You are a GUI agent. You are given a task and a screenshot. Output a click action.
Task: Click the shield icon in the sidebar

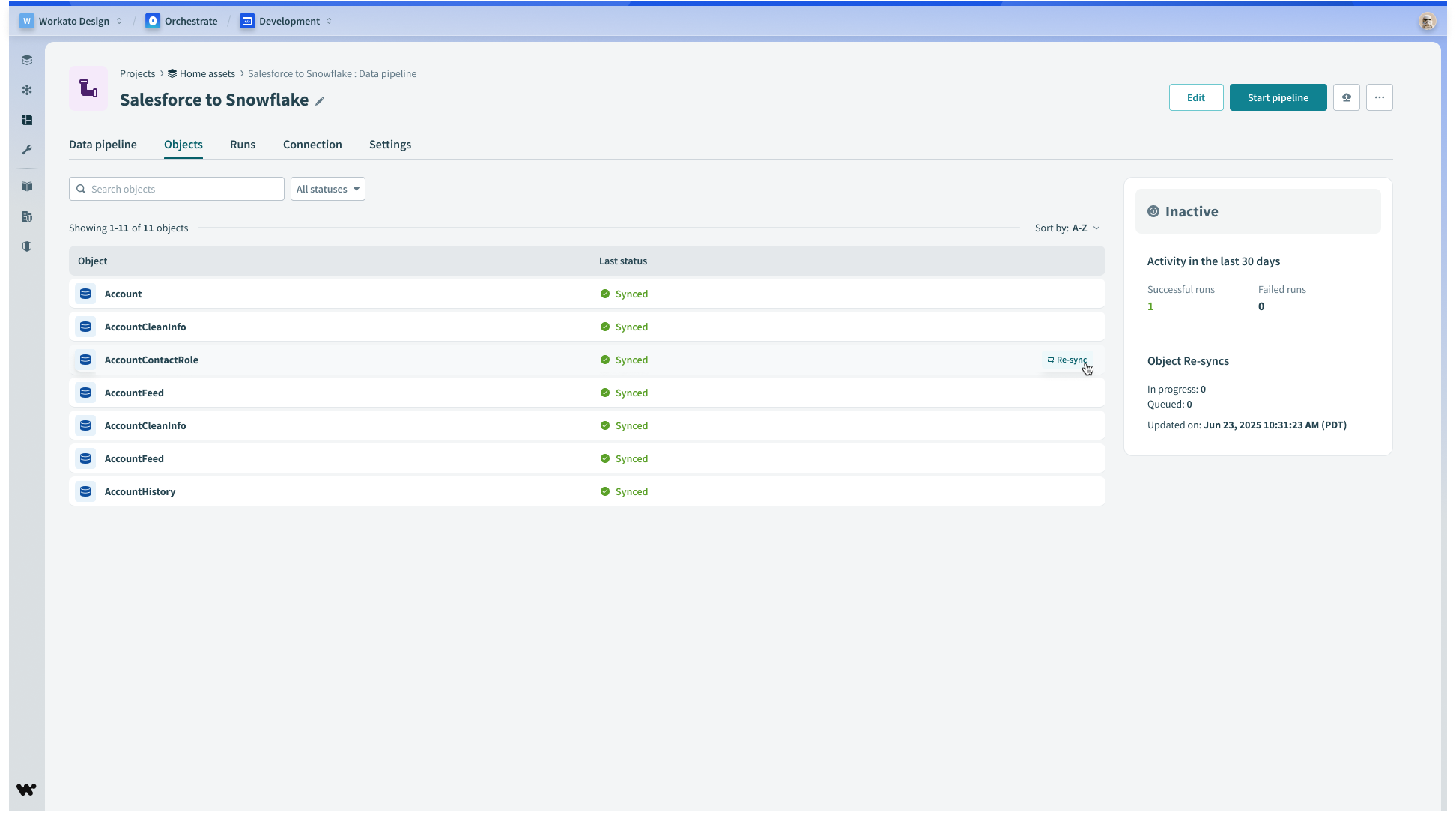coord(27,246)
